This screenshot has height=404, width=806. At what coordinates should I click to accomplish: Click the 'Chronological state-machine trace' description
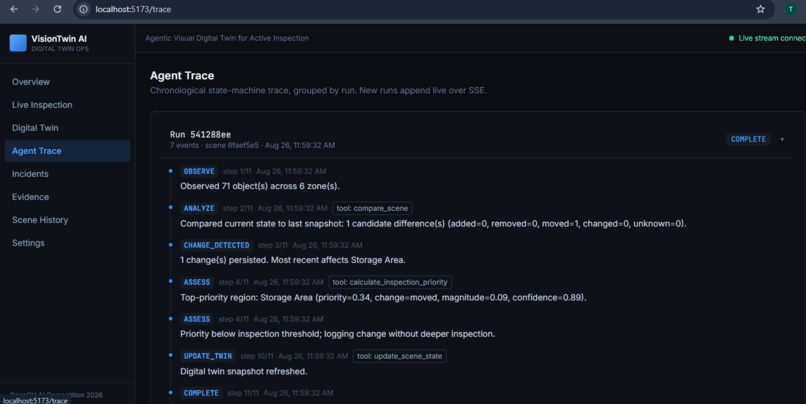(x=318, y=90)
